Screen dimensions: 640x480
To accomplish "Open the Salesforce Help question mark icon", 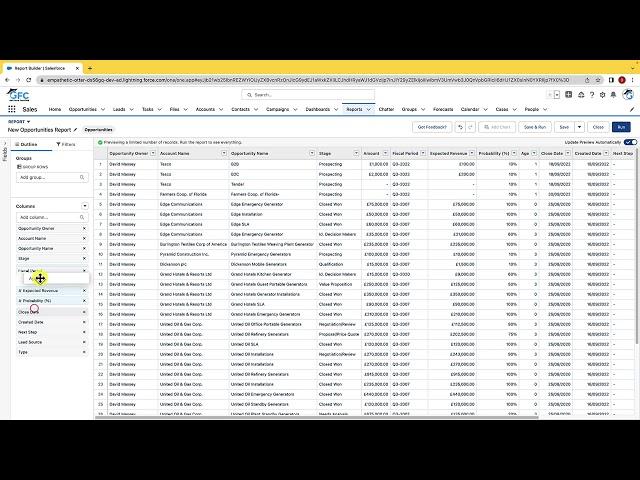I will (x=592, y=95).
